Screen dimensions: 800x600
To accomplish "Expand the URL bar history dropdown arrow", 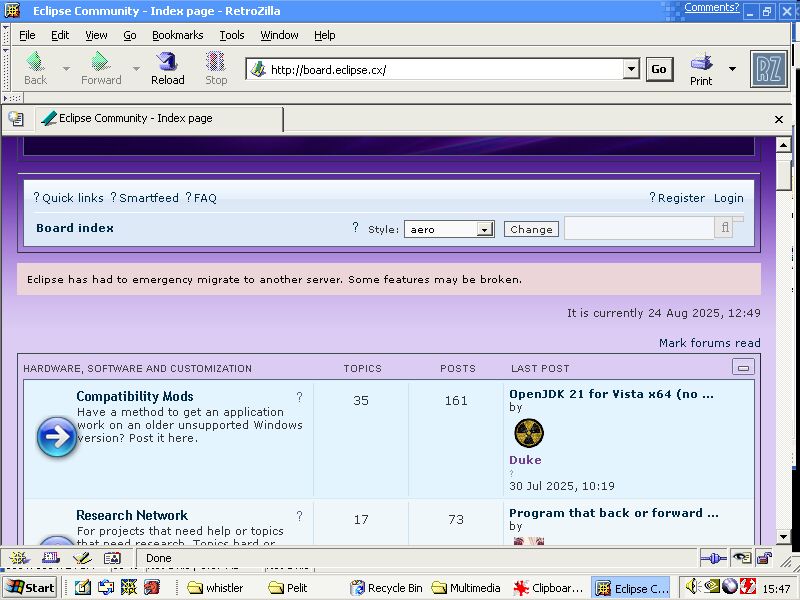I will coord(631,69).
